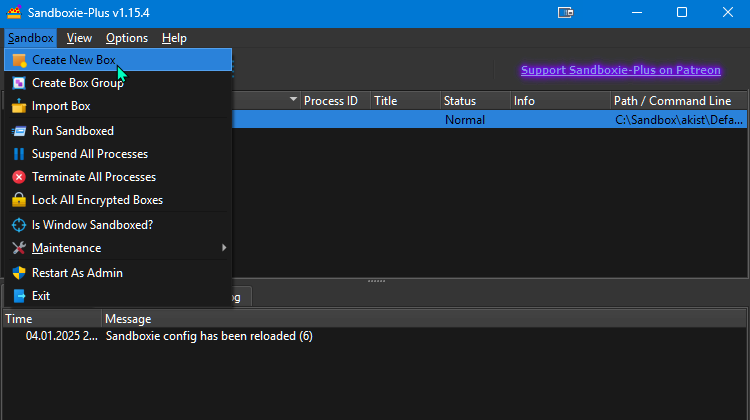
Task: Choose Create New Box from menu
Action: (118, 60)
